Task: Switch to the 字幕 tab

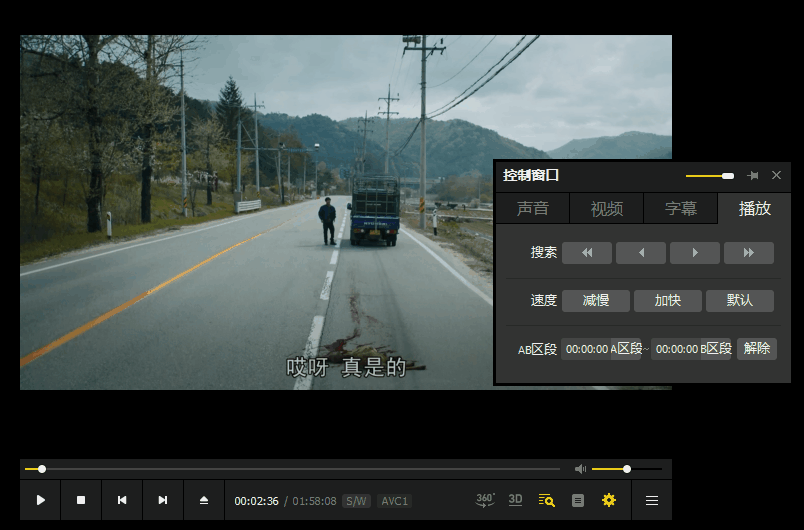Action: pyautogui.click(x=681, y=208)
